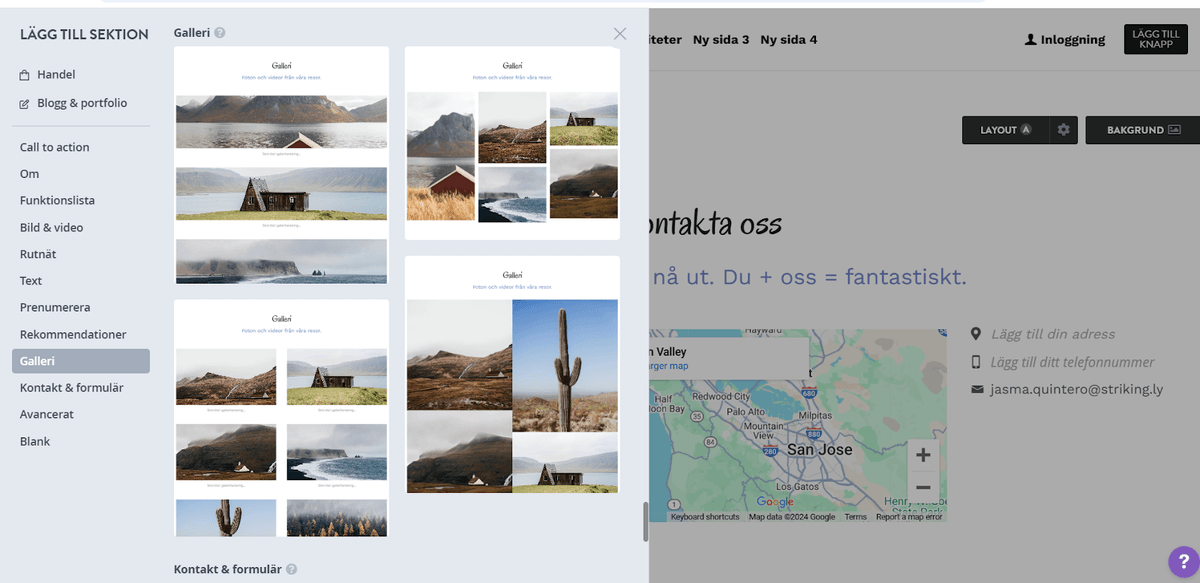Click the section list vertical scrollbar
Image resolution: width=1200 pixels, height=583 pixels.
point(646,520)
